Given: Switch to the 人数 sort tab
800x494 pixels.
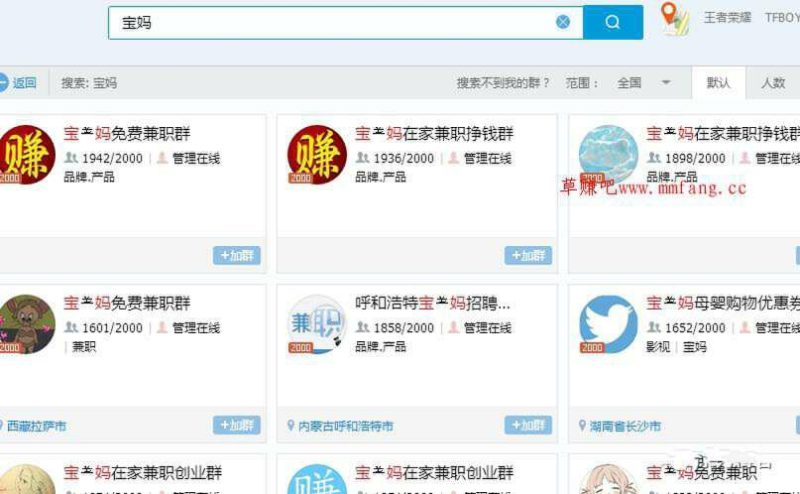Looking at the screenshot, I should 773,83.
